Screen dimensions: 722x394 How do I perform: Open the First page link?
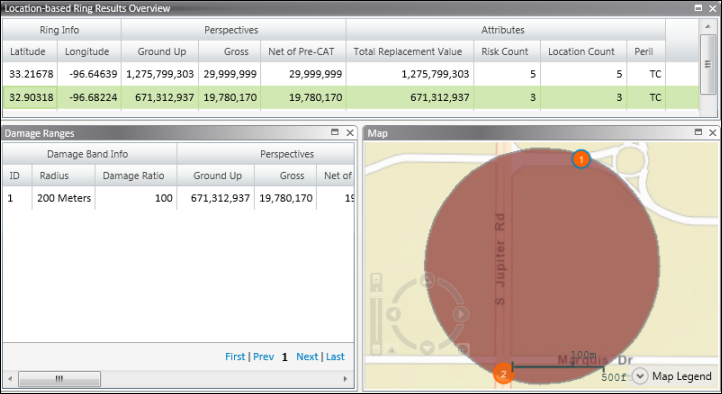click(x=235, y=357)
